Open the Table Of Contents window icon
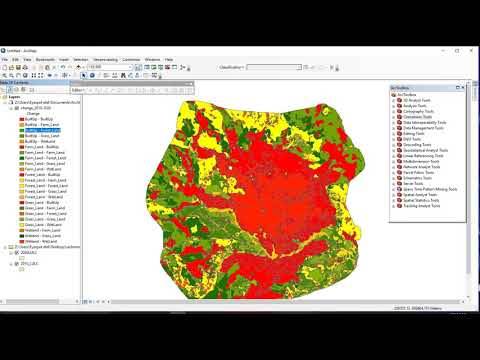The width and height of the screenshot is (480, 360). click(147, 67)
